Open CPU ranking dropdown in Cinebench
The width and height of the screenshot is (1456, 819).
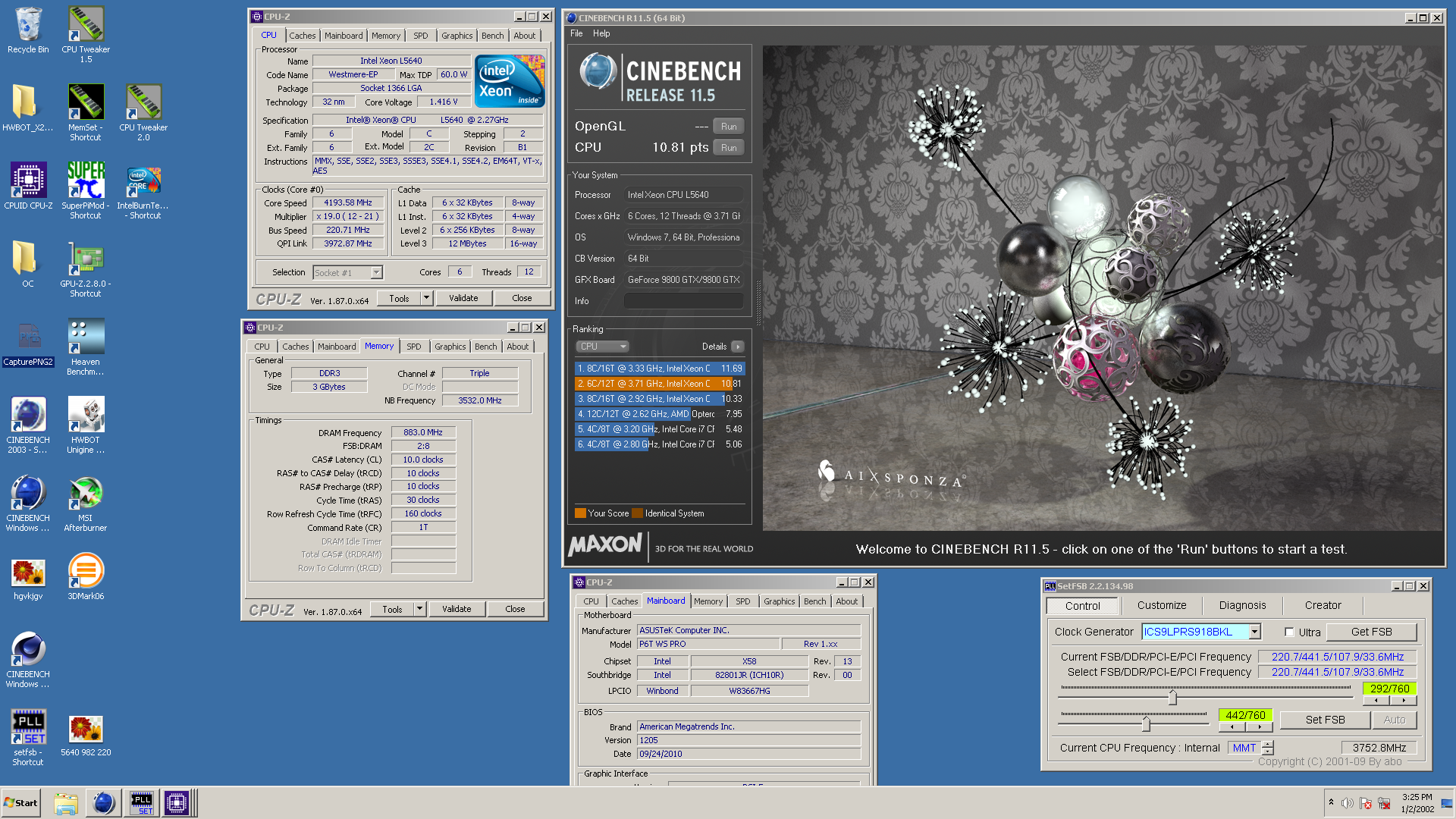point(603,347)
